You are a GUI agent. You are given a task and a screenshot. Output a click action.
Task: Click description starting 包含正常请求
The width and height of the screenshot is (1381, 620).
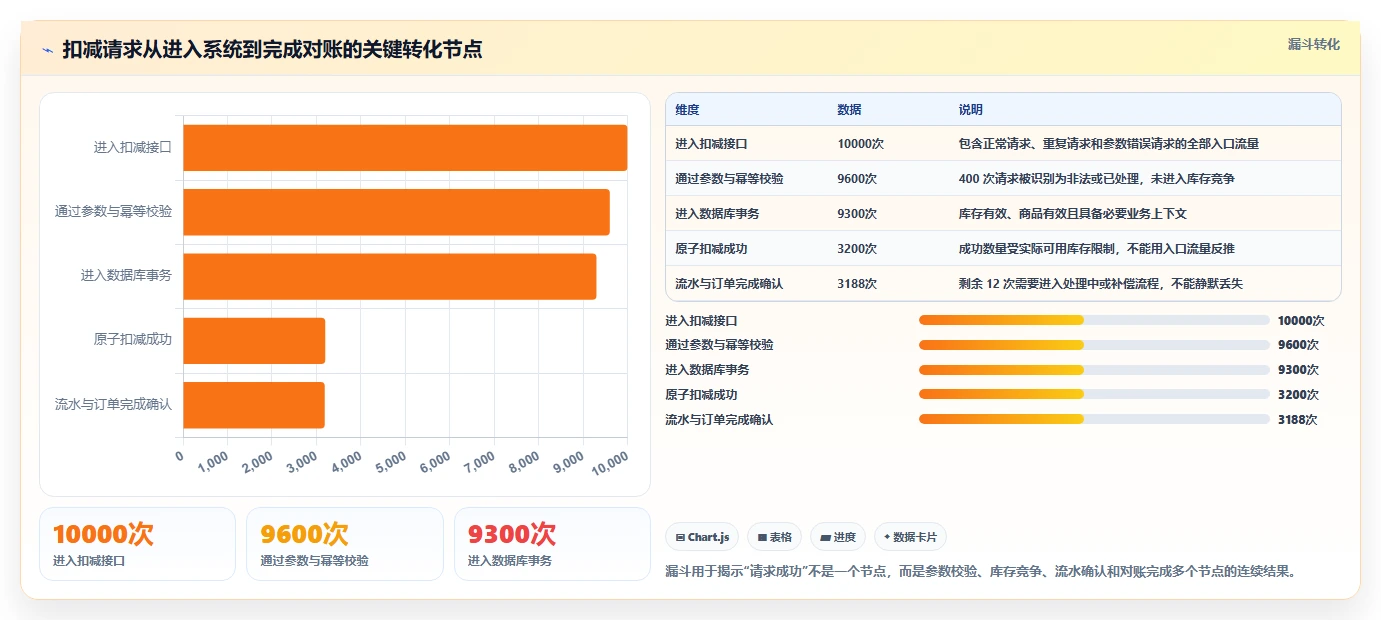1108,144
